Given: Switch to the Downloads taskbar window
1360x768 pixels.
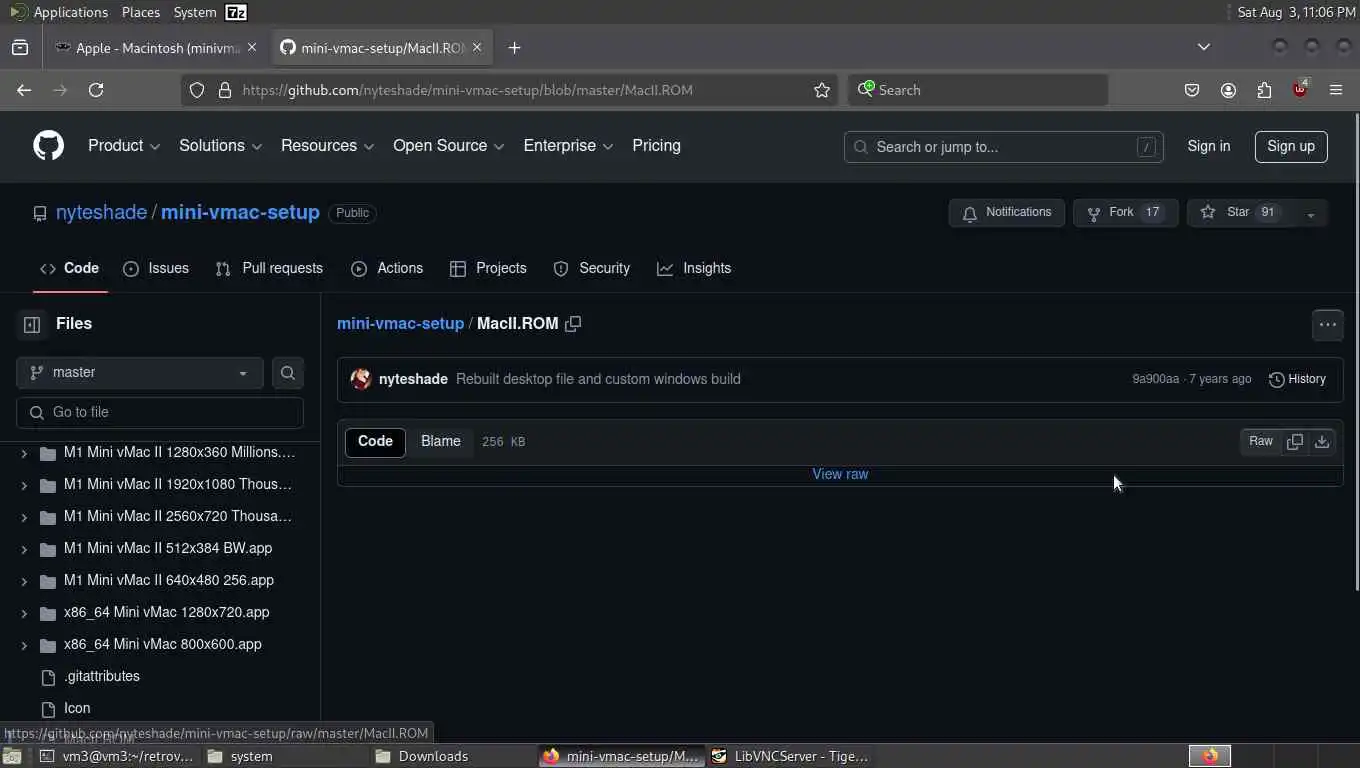Looking at the screenshot, I should pyautogui.click(x=455, y=756).
